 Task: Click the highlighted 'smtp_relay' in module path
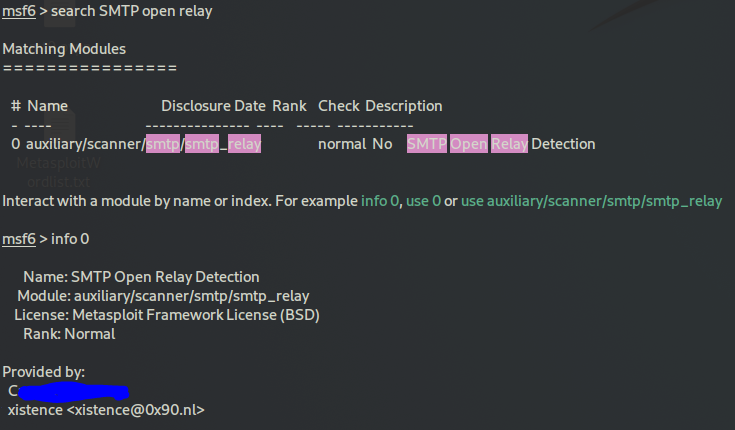(223, 144)
